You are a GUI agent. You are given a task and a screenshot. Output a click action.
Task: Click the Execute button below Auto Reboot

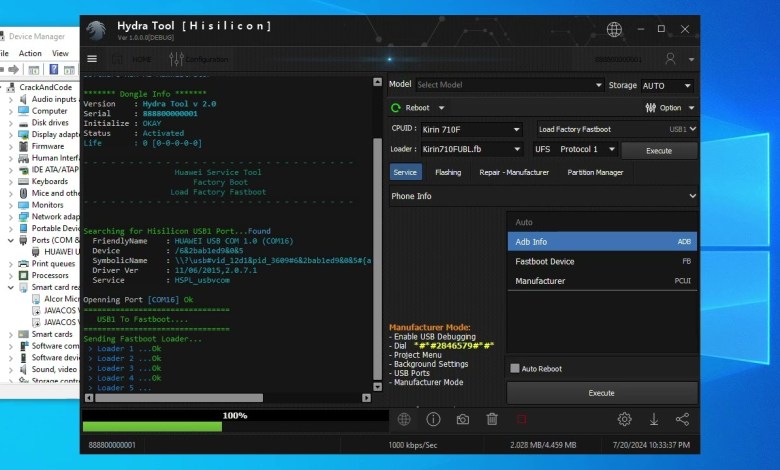(x=601, y=393)
